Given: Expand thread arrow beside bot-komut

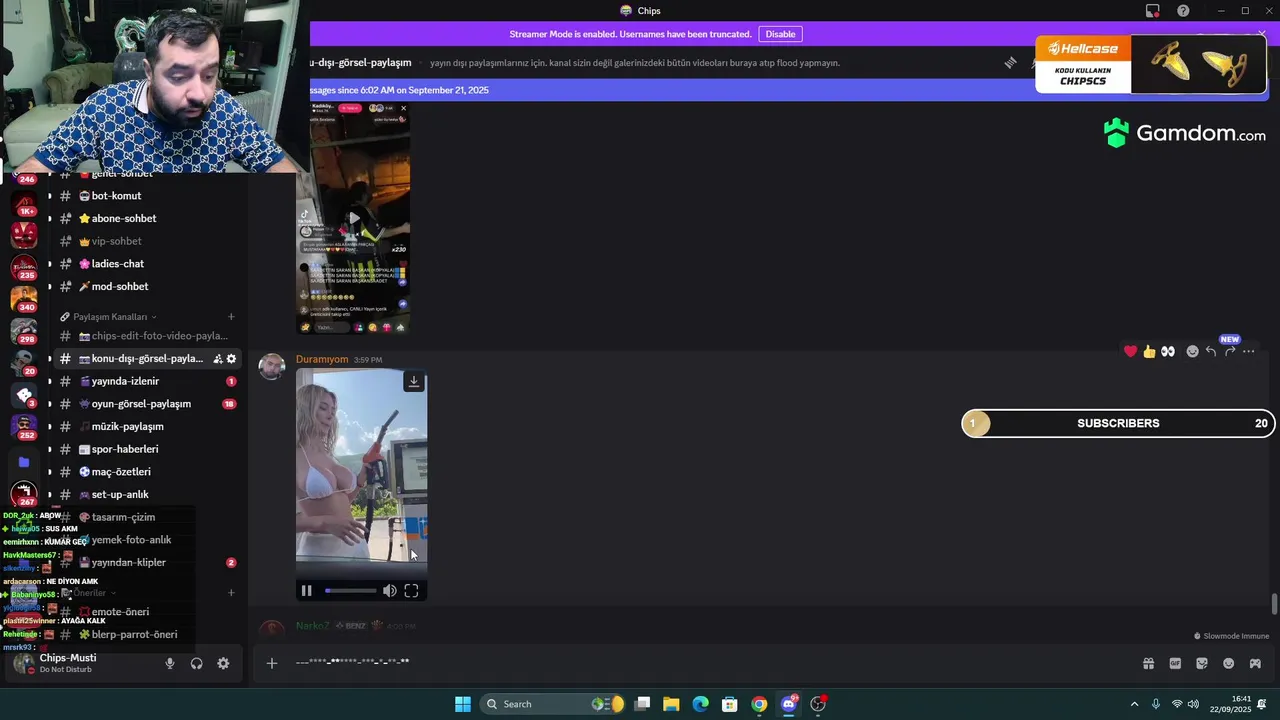Looking at the screenshot, I should point(49,196).
